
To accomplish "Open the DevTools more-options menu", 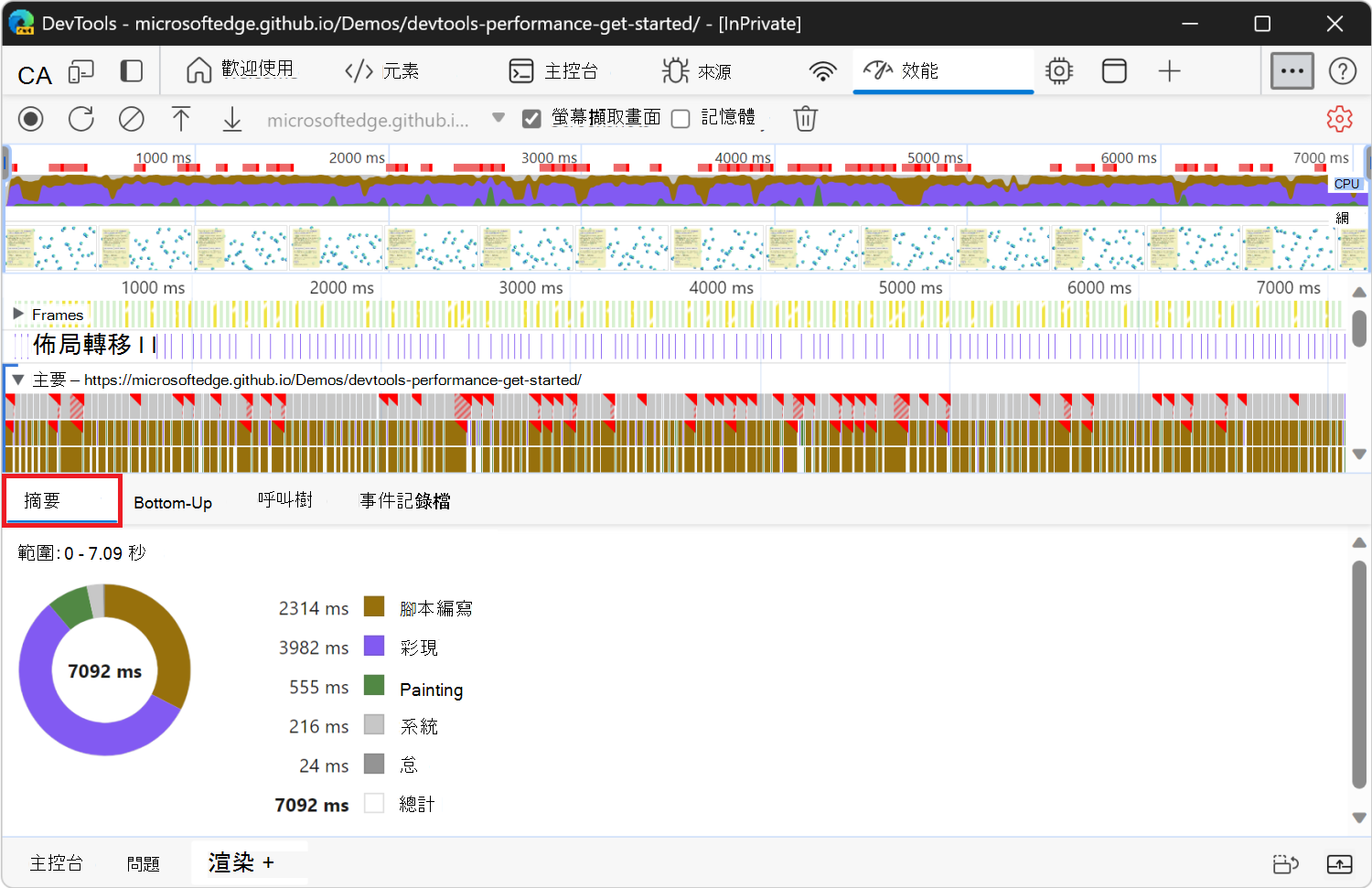I will (x=1292, y=70).
